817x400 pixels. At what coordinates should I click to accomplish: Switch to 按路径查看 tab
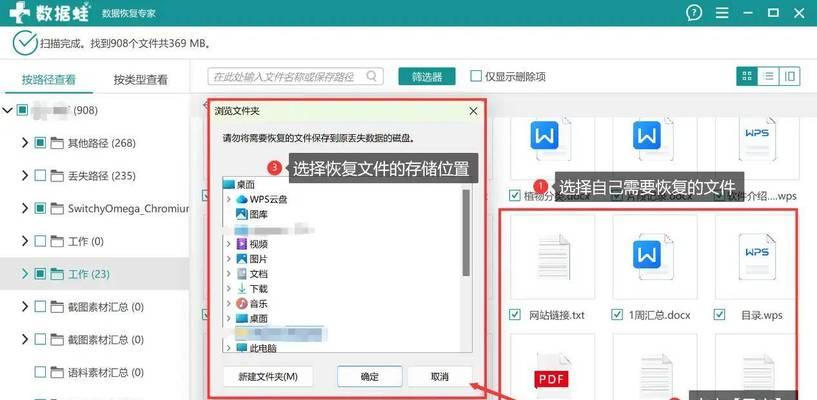pyautogui.click(x=48, y=80)
